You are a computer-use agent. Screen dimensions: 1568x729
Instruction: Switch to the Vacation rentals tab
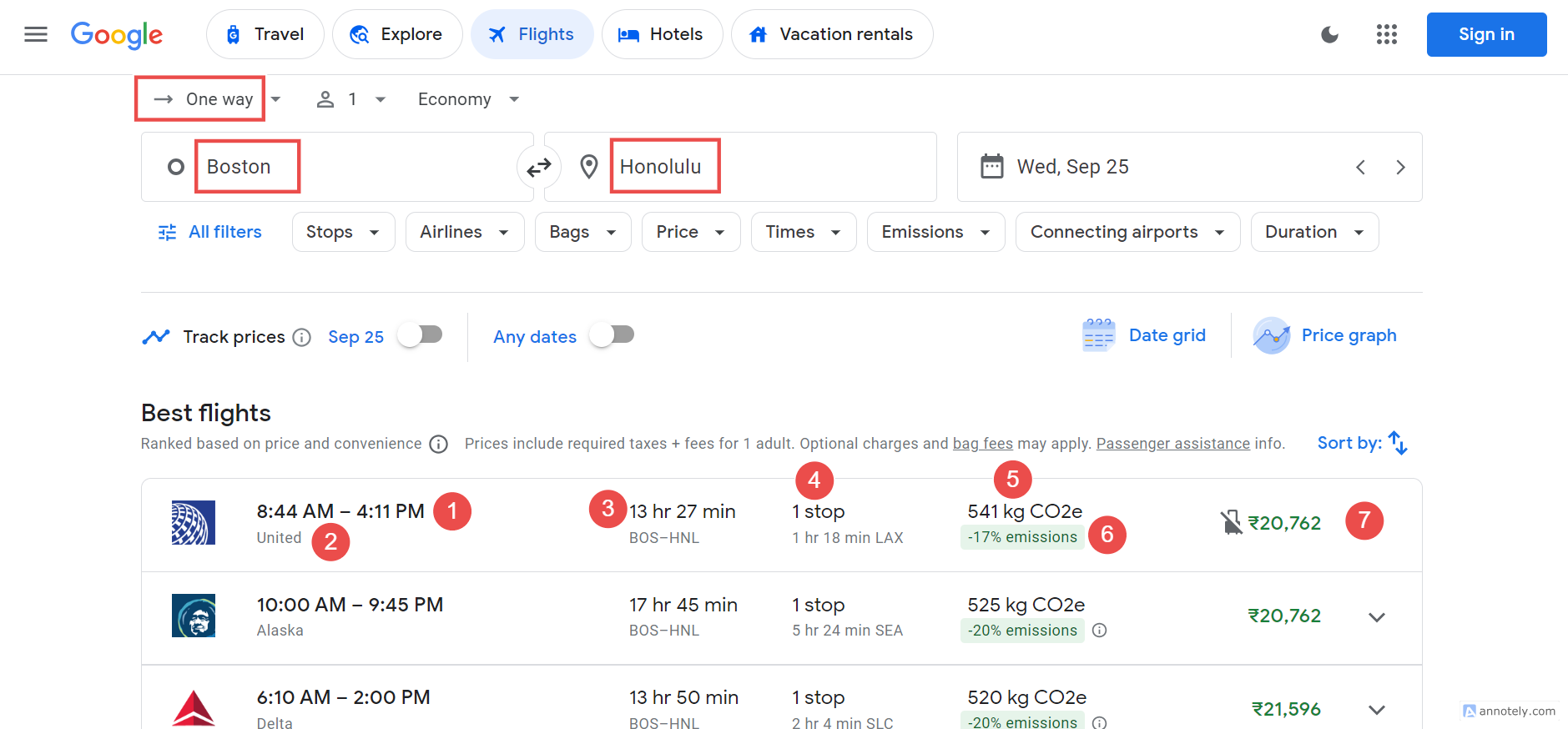coord(832,34)
